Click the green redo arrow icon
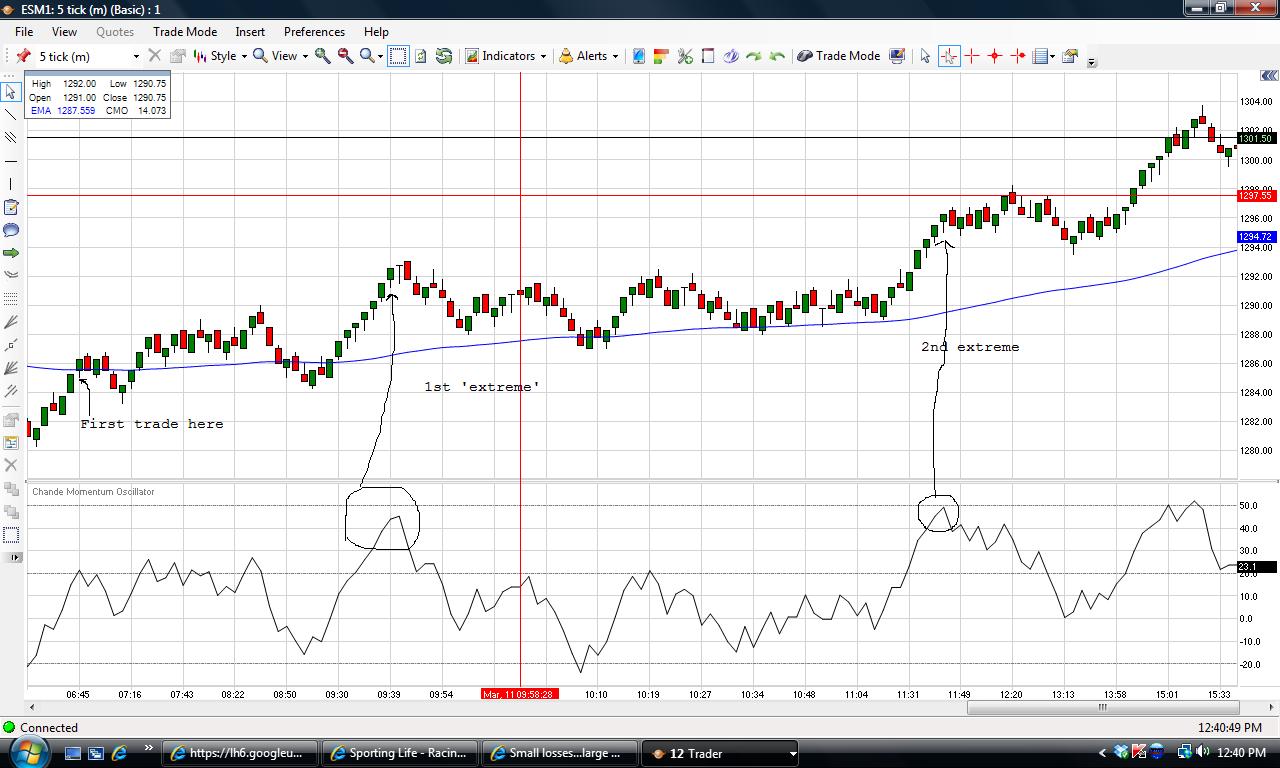 pyautogui.click(x=754, y=56)
